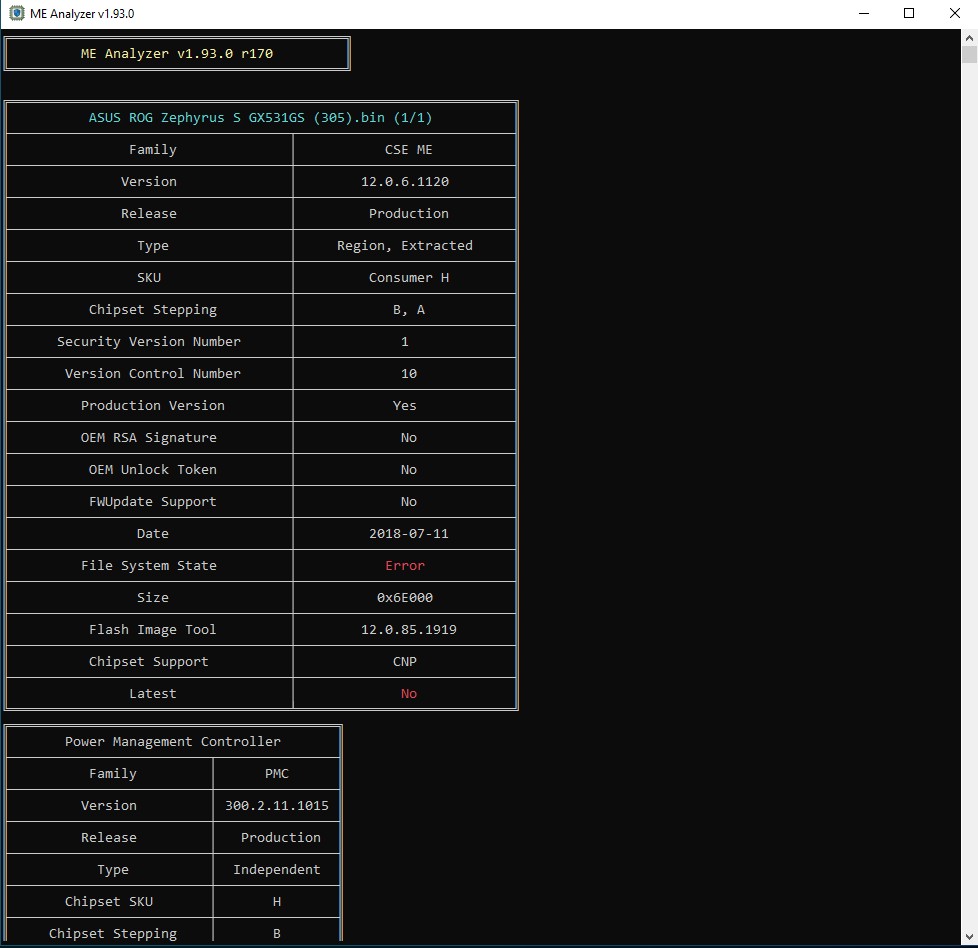Click the 'B, A' chipset stepping value
The image size is (978, 948).
pos(409,309)
